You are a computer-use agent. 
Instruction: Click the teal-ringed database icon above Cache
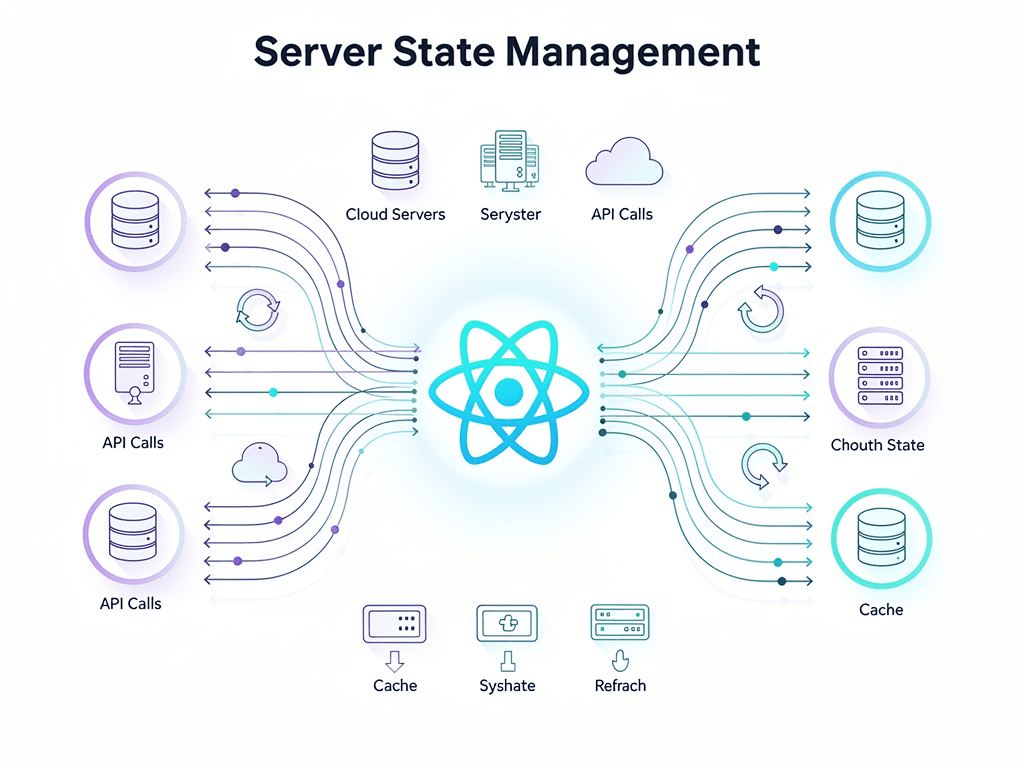coord(882,538)
